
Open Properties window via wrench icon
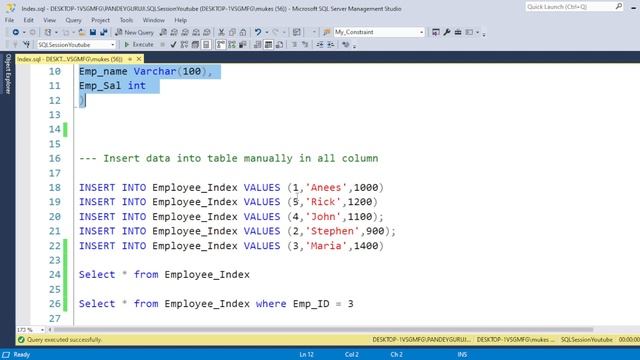[x=447, y=32]
